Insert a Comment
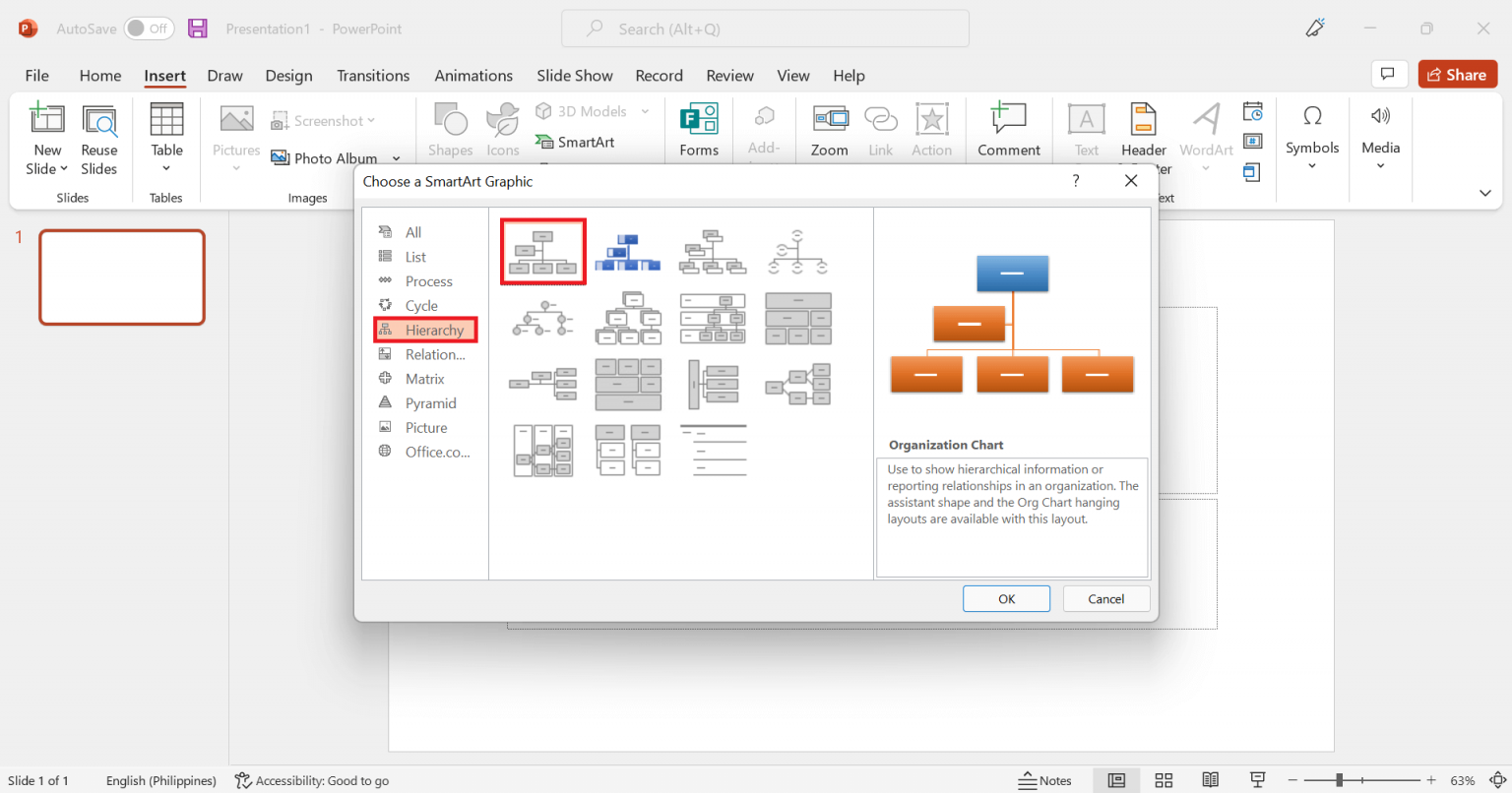Screen dimensions: 1512x793 [1009, 129]
